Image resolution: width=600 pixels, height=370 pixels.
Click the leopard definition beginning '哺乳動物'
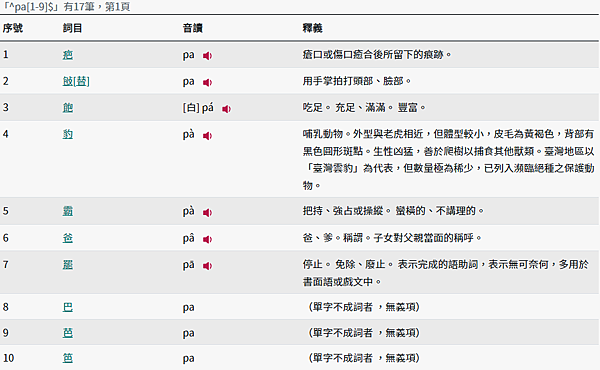pos(448,160)
